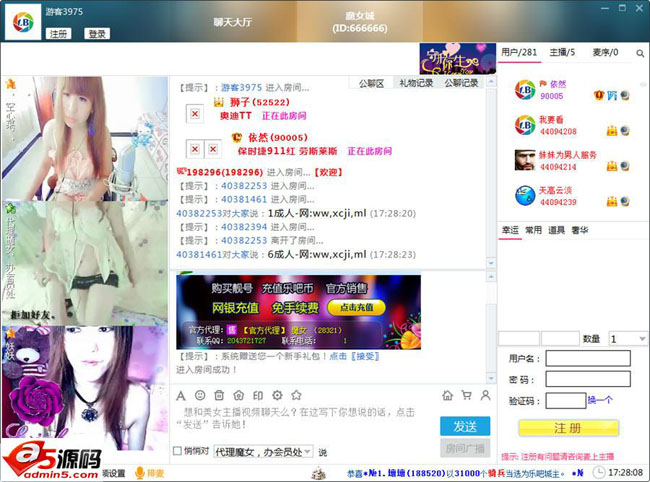Open the font style icon in chat toolbar
This screenshot has height=482, width=650.
click(x=181, y=395)
